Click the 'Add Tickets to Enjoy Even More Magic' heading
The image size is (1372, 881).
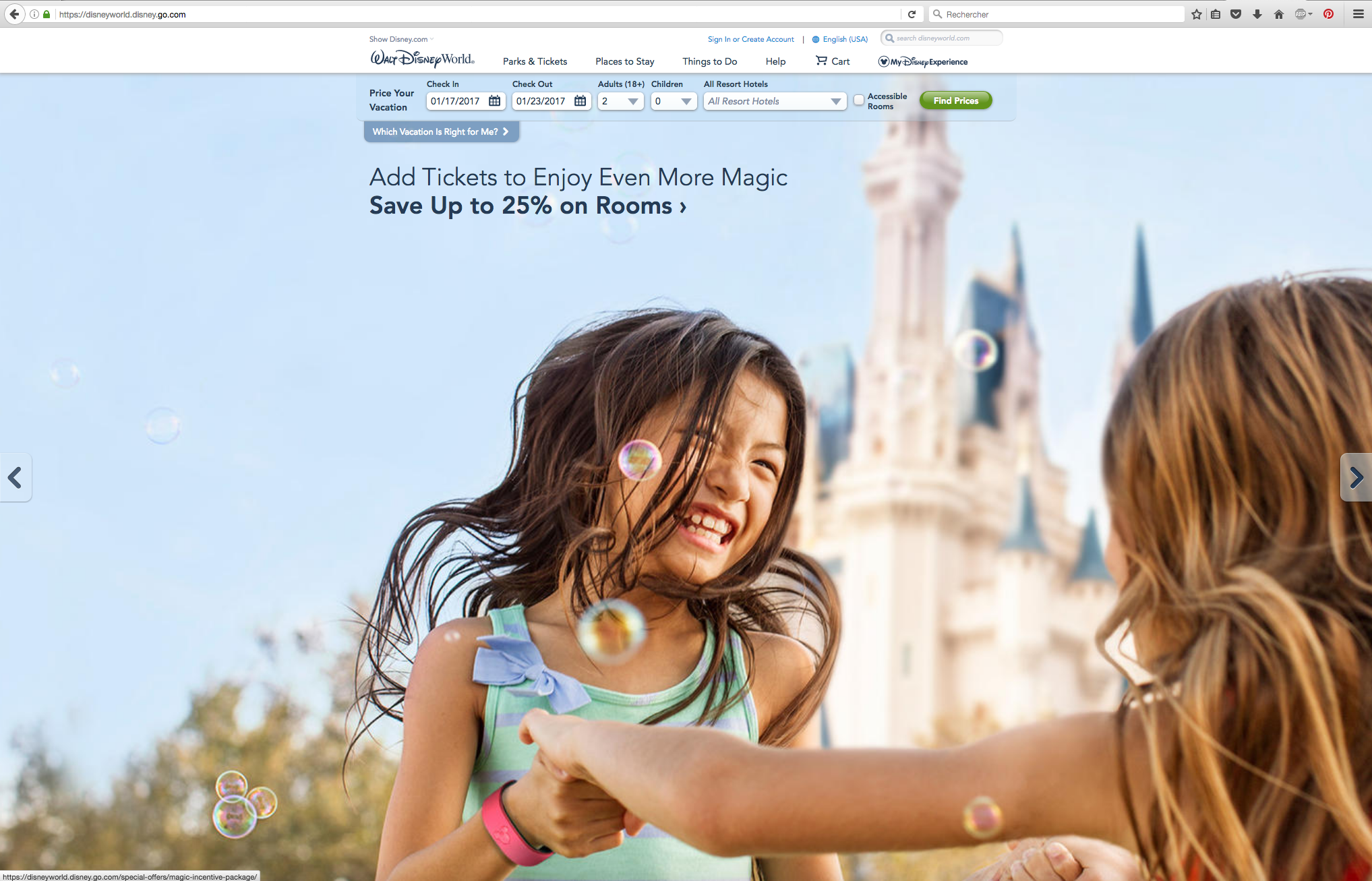pos(578,177)
